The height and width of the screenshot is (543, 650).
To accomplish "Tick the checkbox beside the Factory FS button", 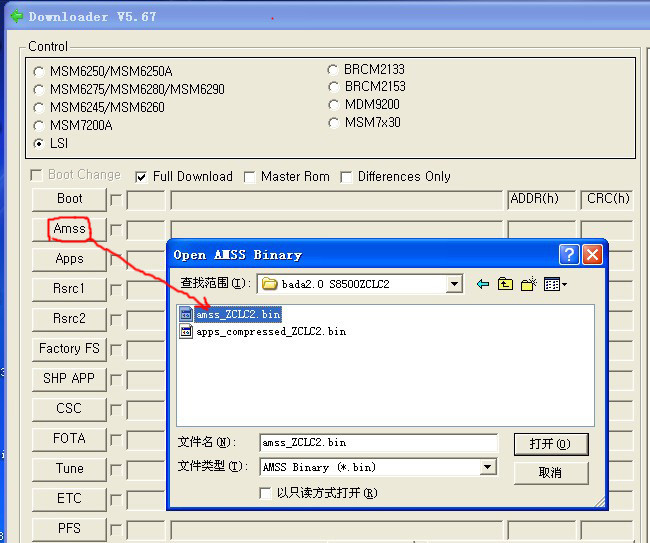I will 116,350.
